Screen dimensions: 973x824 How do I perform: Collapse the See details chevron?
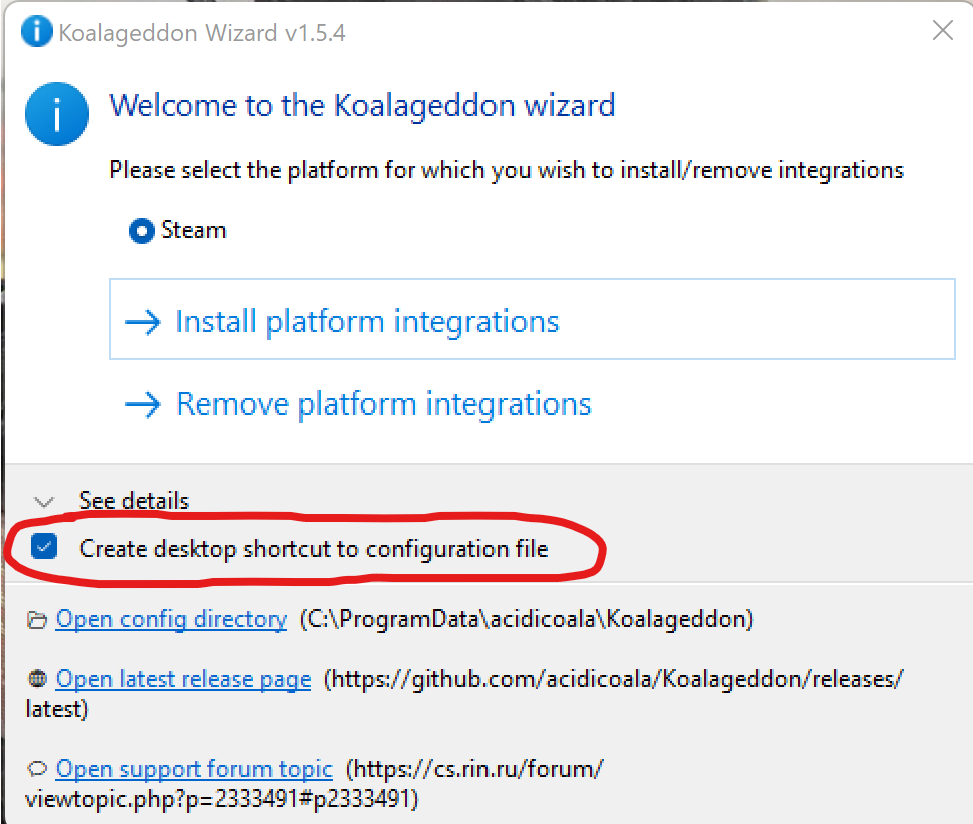click(43, 501)
